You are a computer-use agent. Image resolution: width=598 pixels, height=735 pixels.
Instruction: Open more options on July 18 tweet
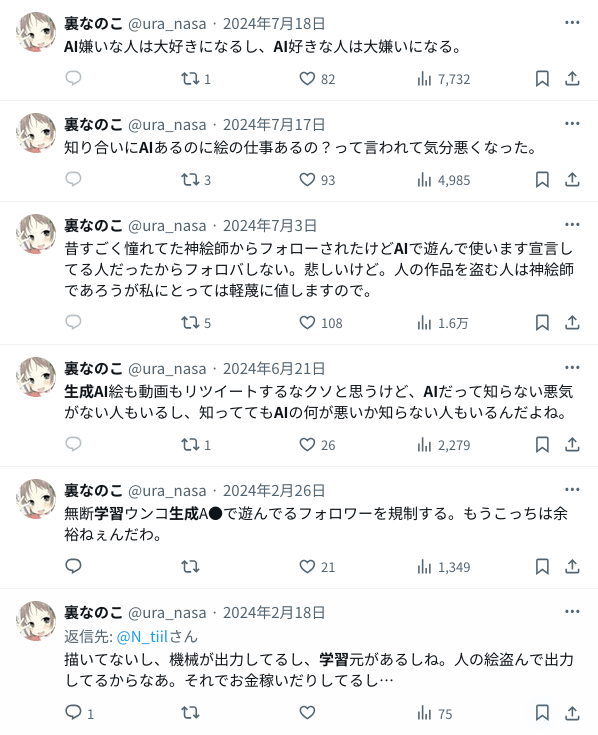[x=572, y=22]
